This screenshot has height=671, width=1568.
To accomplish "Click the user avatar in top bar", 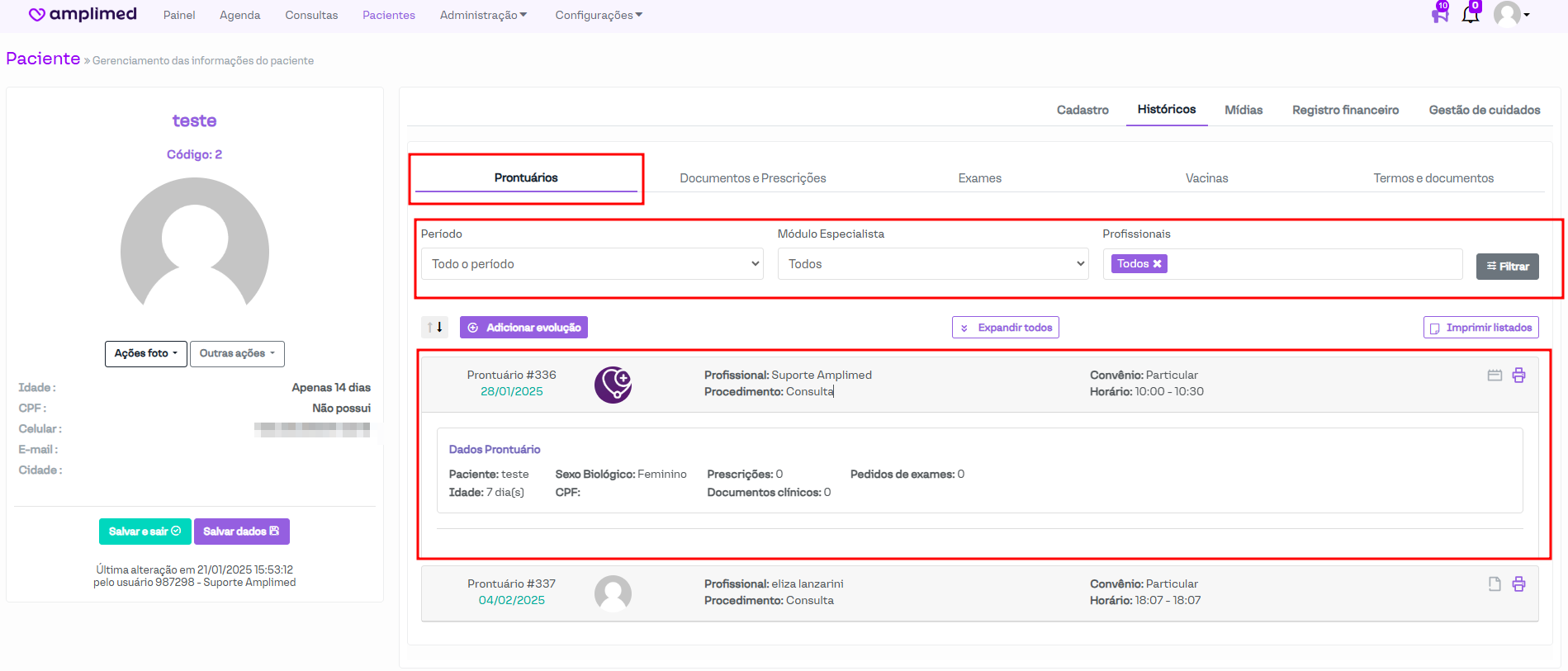I will click(x=1507, y=14).
